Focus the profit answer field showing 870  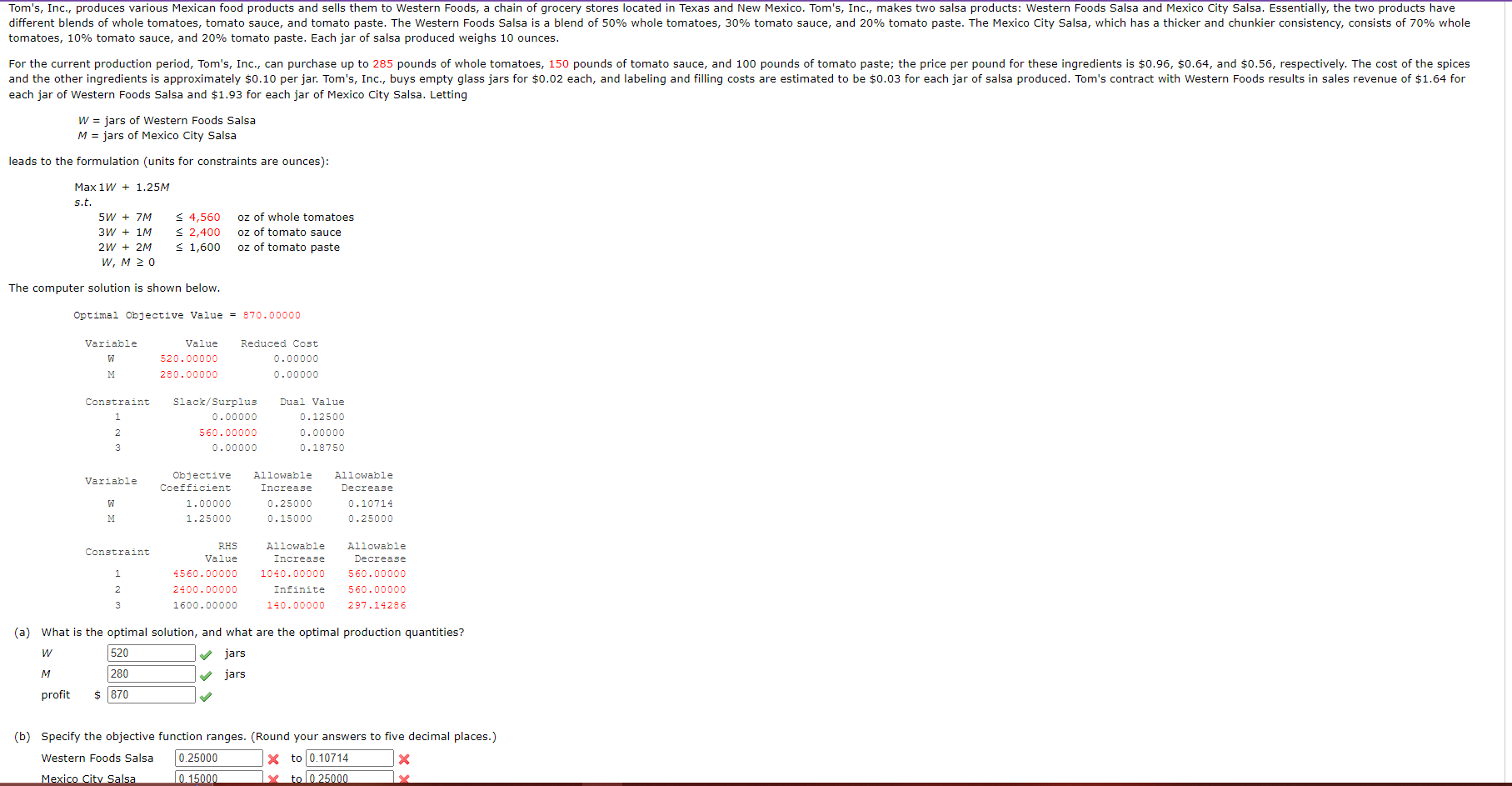click(151, 695)
